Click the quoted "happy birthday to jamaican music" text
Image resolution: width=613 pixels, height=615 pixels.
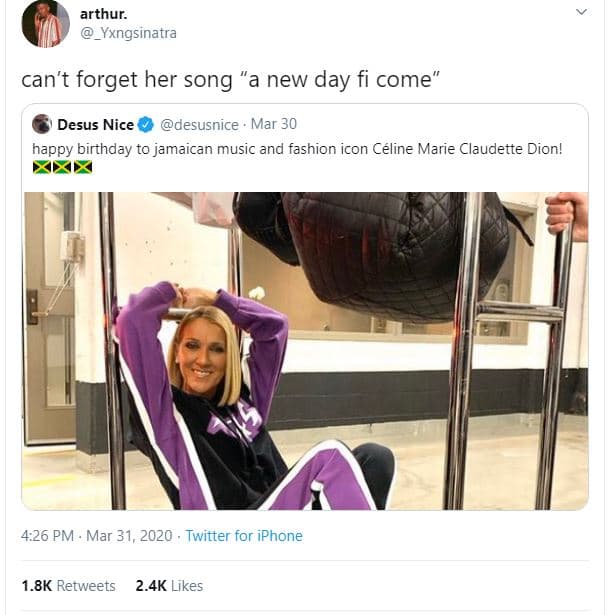pos(297,148)
